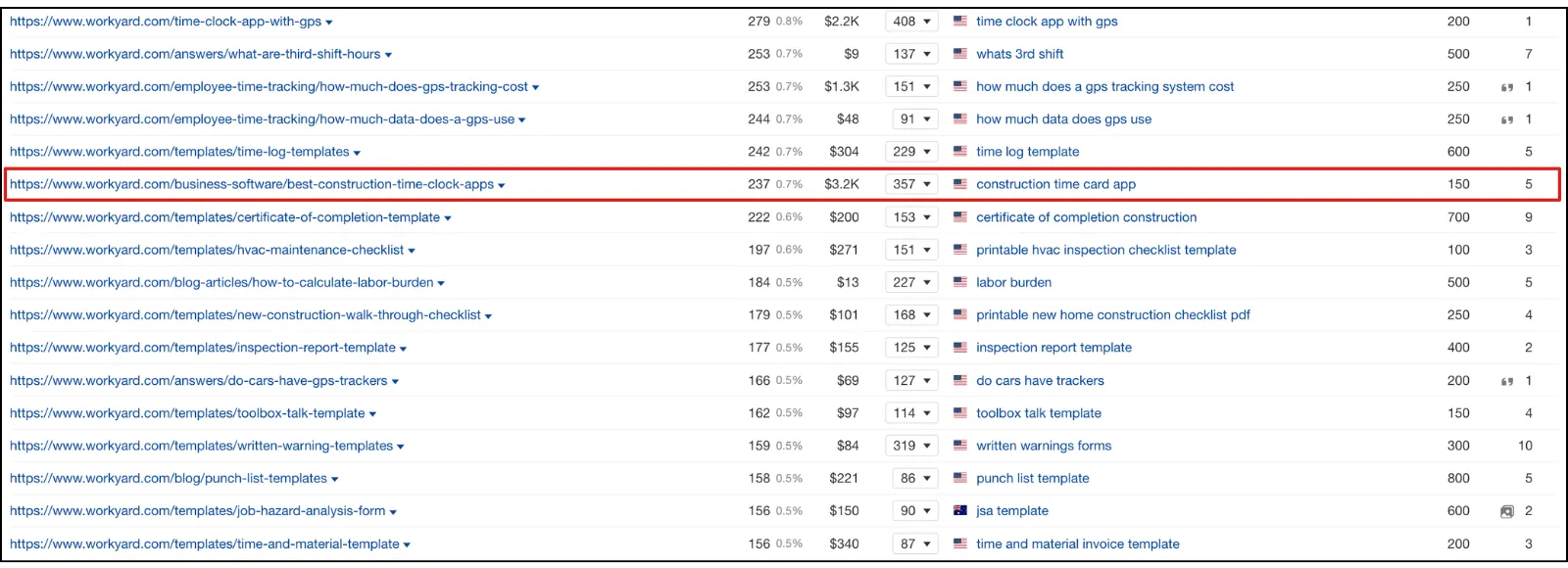Click the Australia flag beside jsa template
This screenshot has width=1568, height=568.
(x=960, y=510)
